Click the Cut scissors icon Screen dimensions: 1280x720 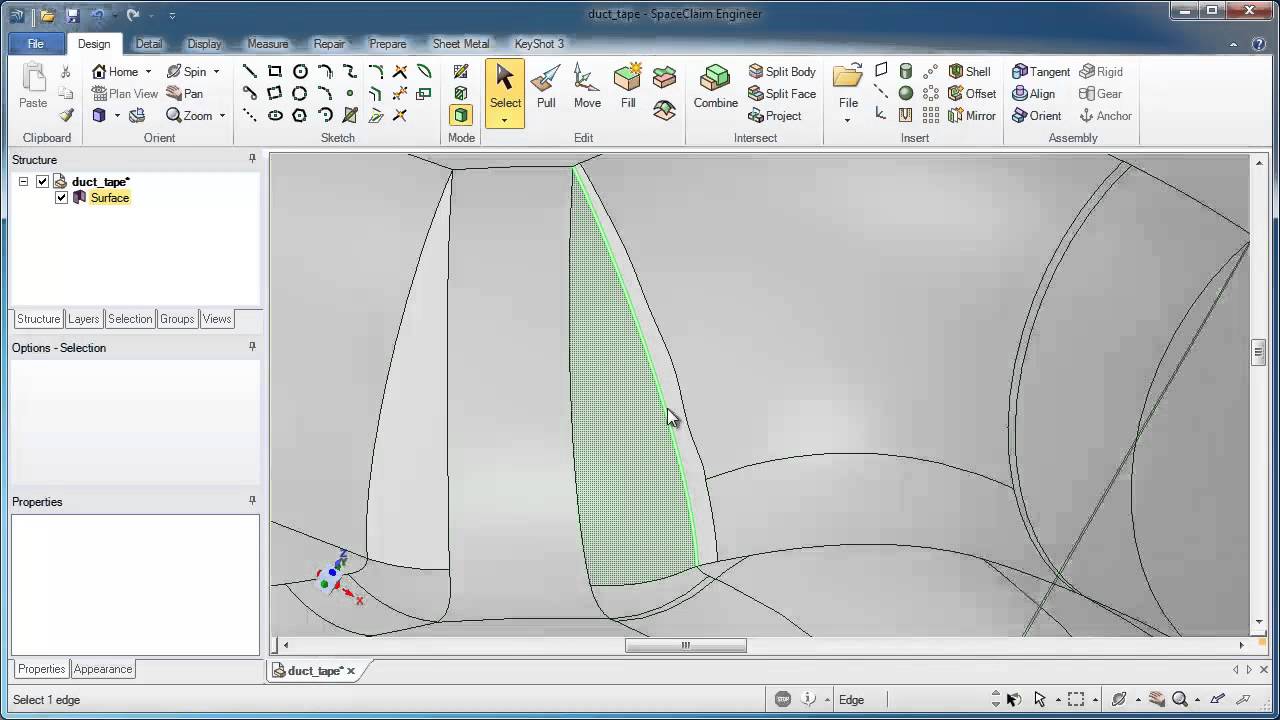pyautogui.click(x=66, y=72)
